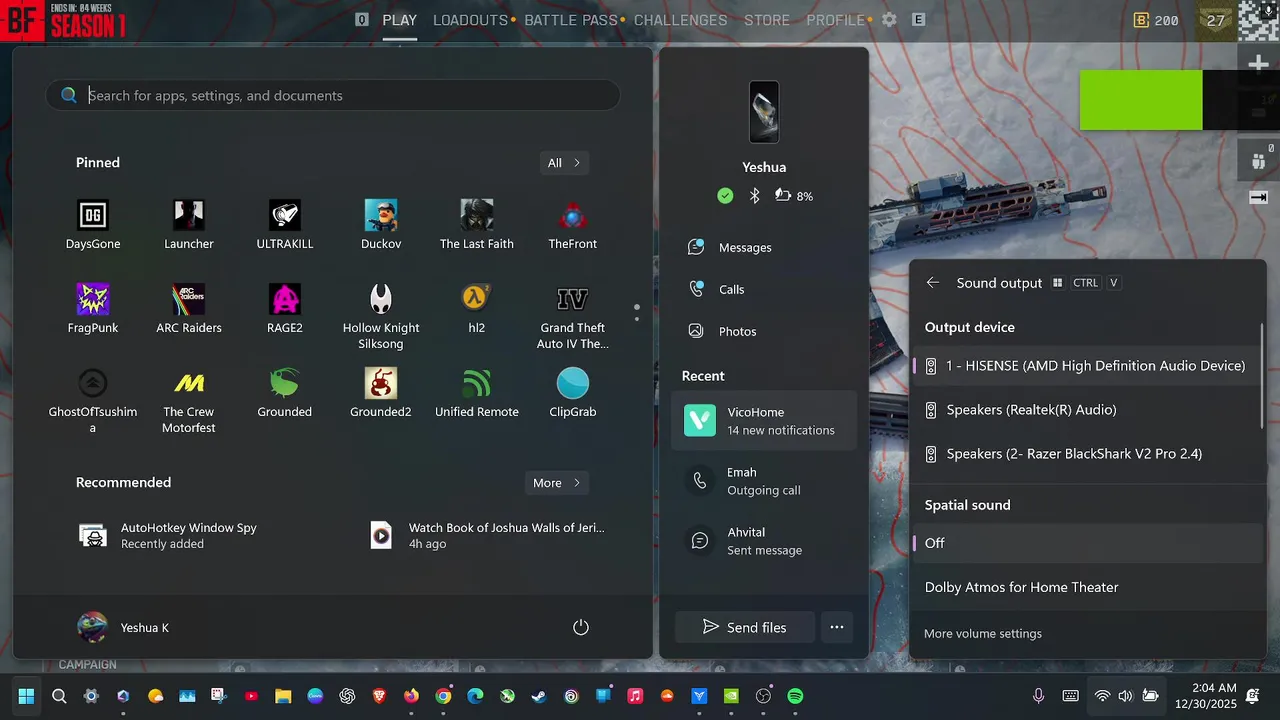The image size is (1280, 720).
Task: Click the plus icon in game sidebar
Action: pyautogui.click(x=1258, y=64)
